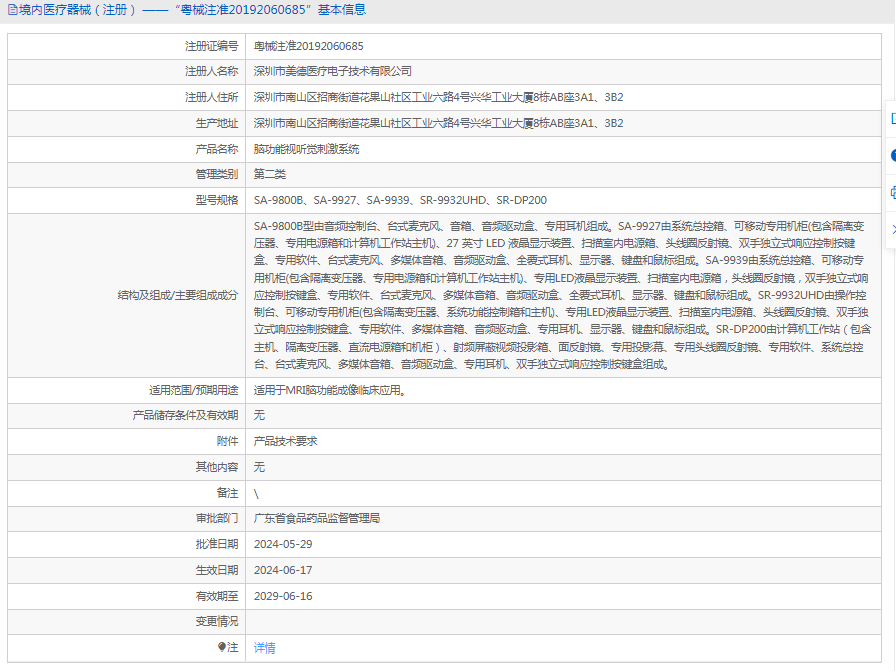Image resolution: width=896 pixels, height=671 pixels.
Task: Click effective date 2024-06-17
Action: tap(283, 570)
